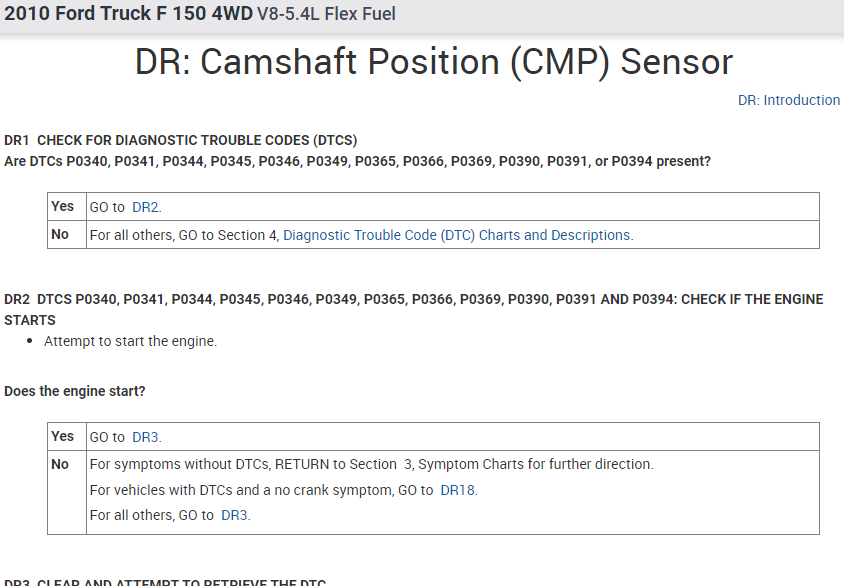Click the DR1 Check for Diagnostic Trouble Codes heading
Viewport: 844px width, 586px height.
coord(181,140)
